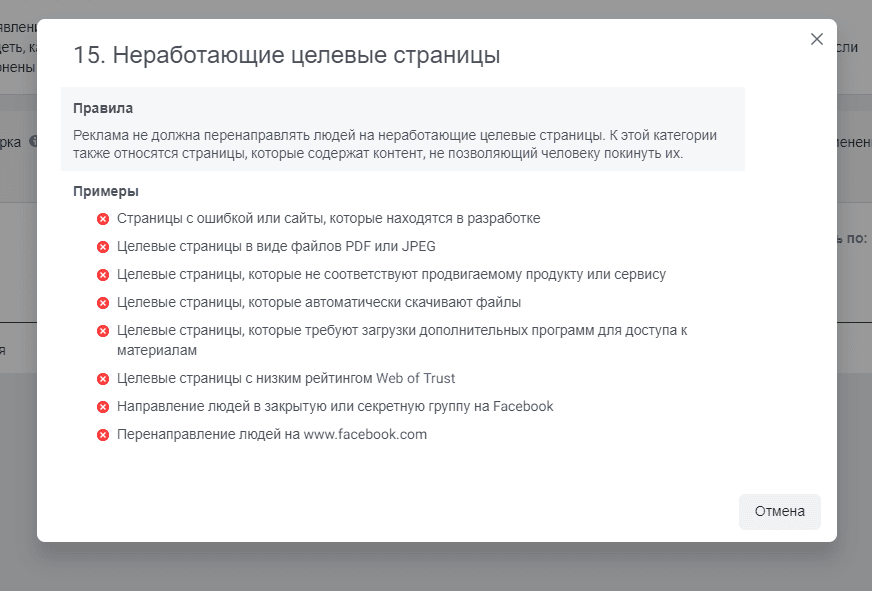Close the dialog with the X button
The width and height of the screenshot is (872, 591).
coord(816,39)
